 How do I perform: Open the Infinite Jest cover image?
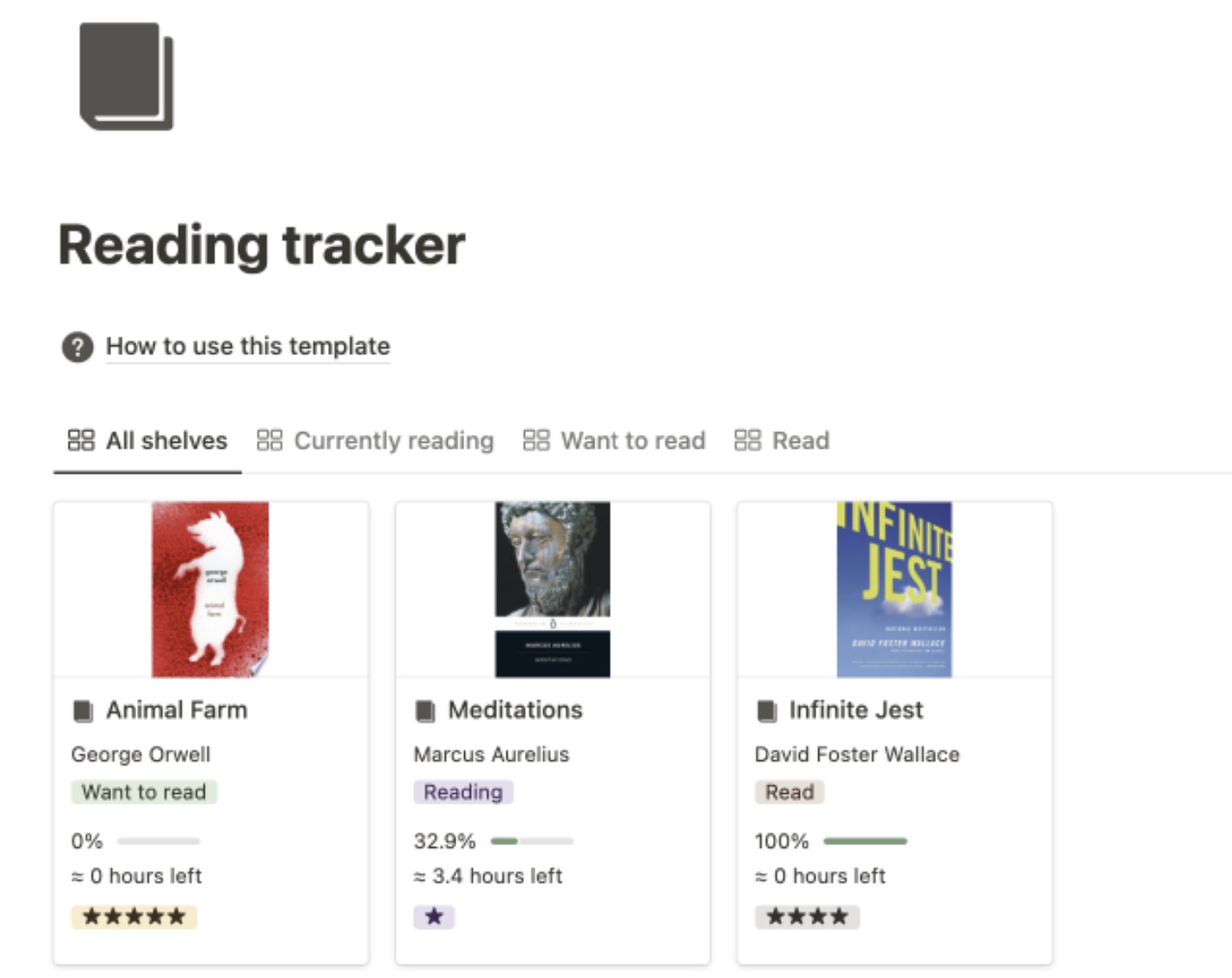coord(895,588)
